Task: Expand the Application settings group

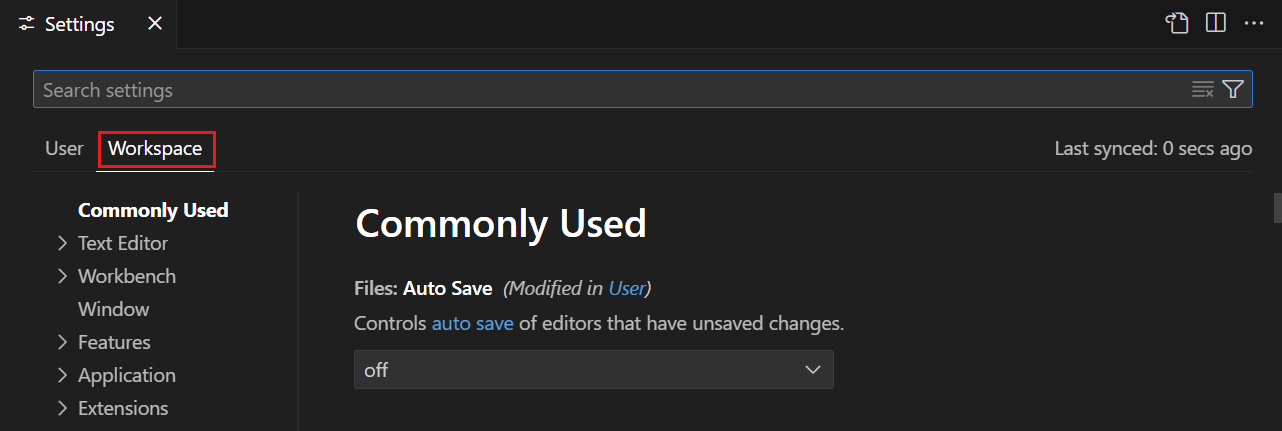Action: tap(62, 375)
